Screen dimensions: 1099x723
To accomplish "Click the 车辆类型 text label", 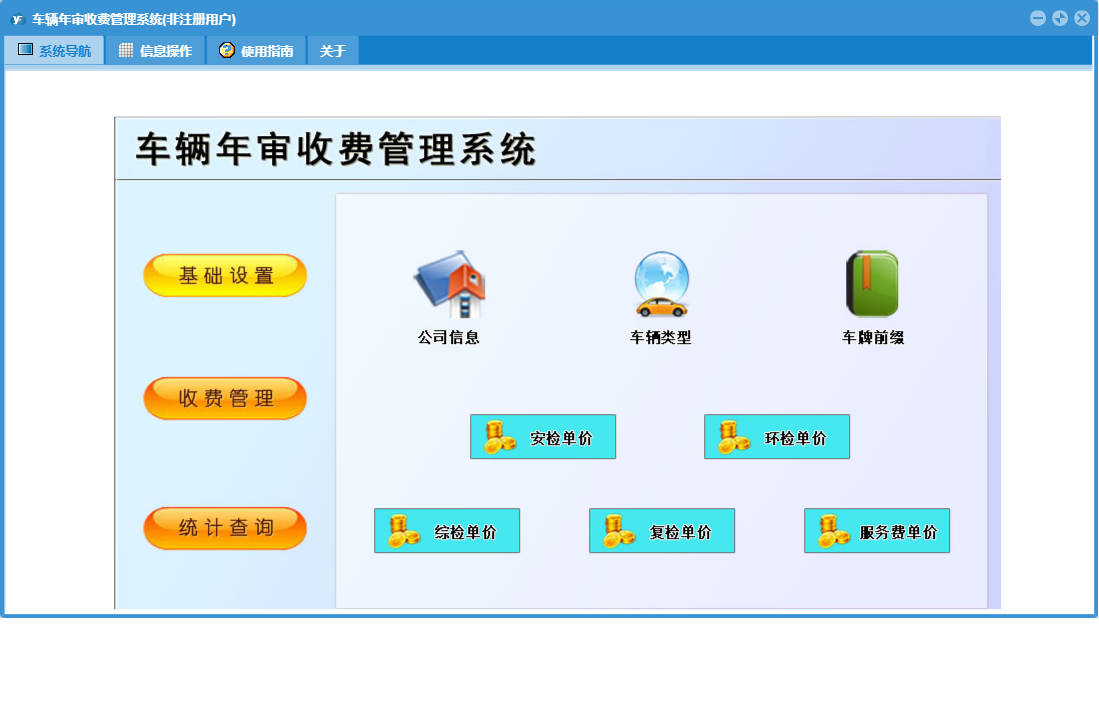I will point(661,338).
